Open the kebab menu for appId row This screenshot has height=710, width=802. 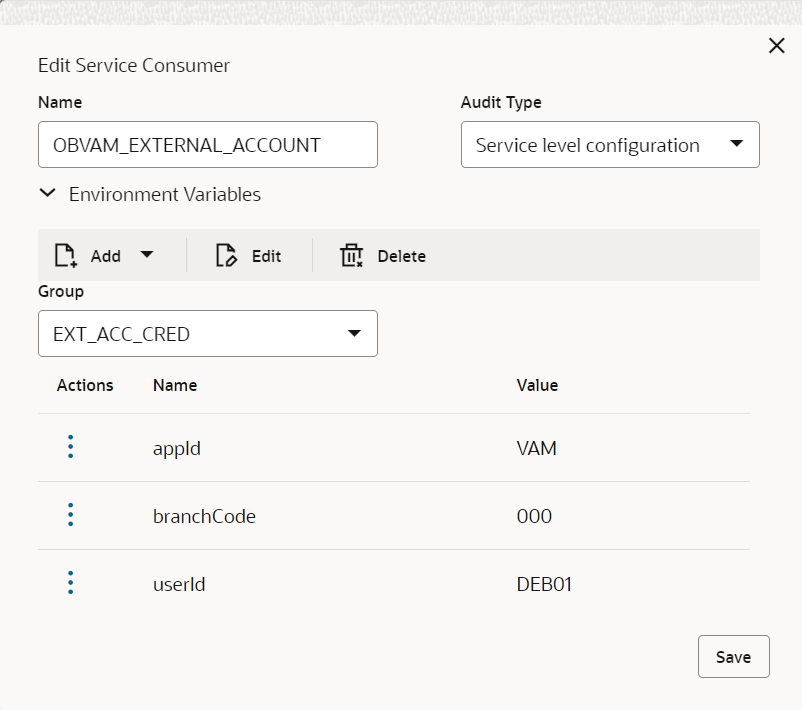click(x=70, y=447)
